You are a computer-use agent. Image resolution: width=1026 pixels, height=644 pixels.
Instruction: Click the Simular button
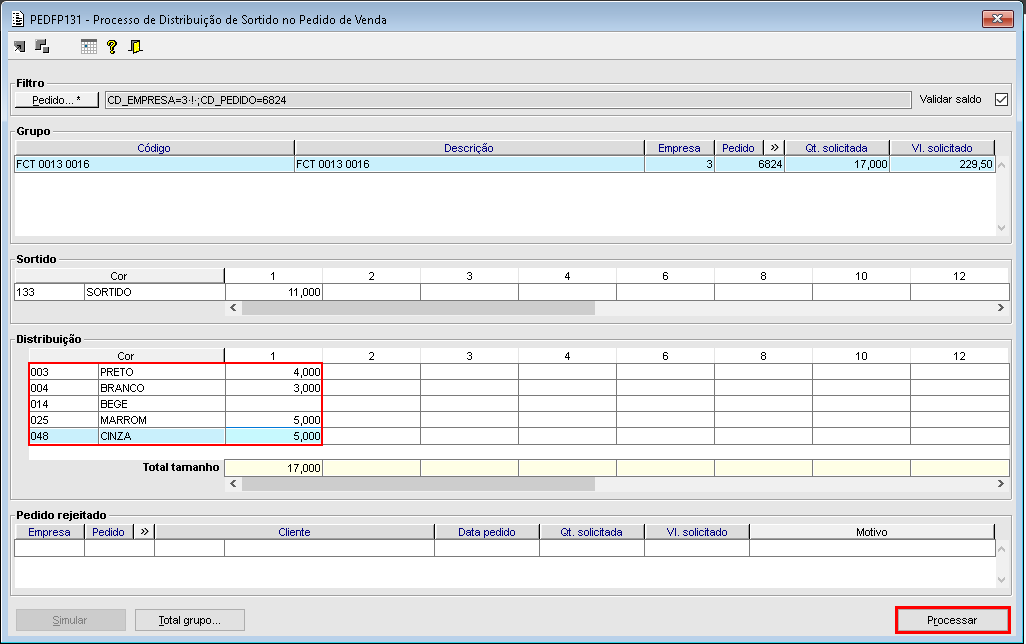pyautogui.click(x=71, y=620)
